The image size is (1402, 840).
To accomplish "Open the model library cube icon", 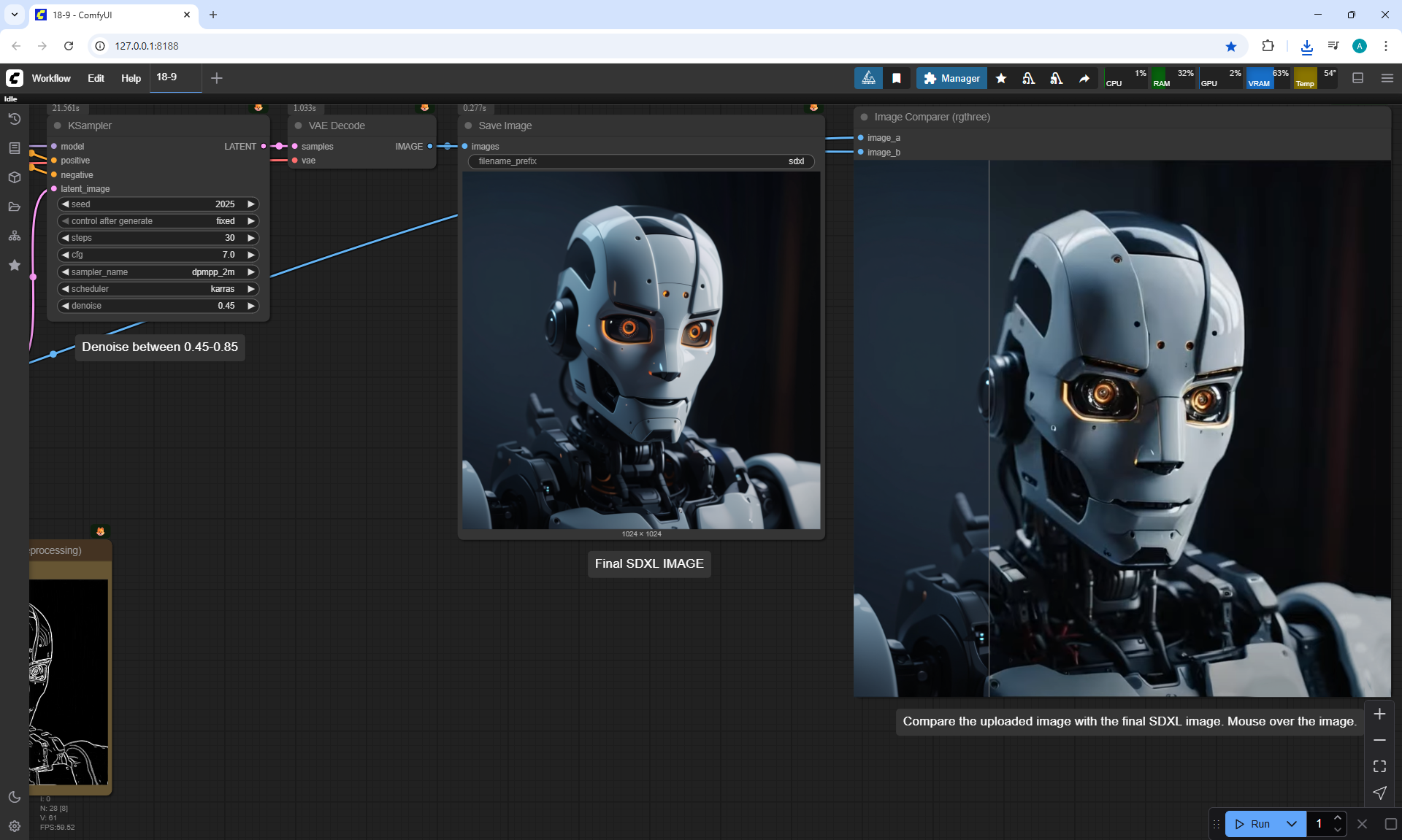I will coord(14,177).
